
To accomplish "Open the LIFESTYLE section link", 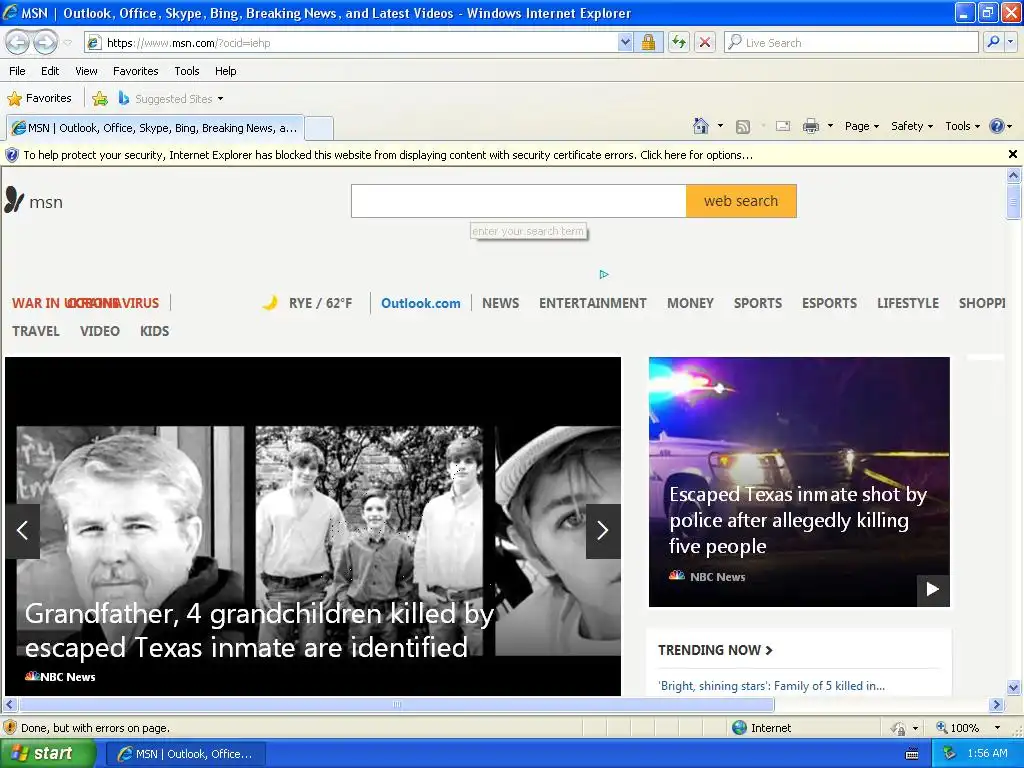I will (x=908, y=303).
